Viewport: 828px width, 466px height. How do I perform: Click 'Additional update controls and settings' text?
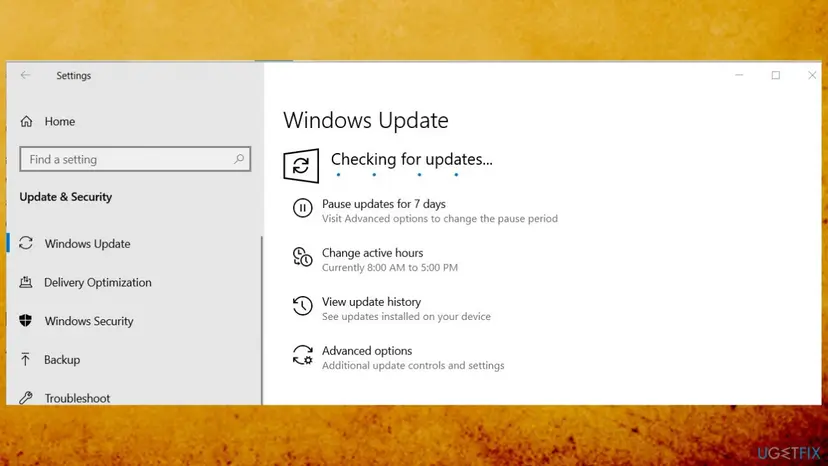coord(413,366)
